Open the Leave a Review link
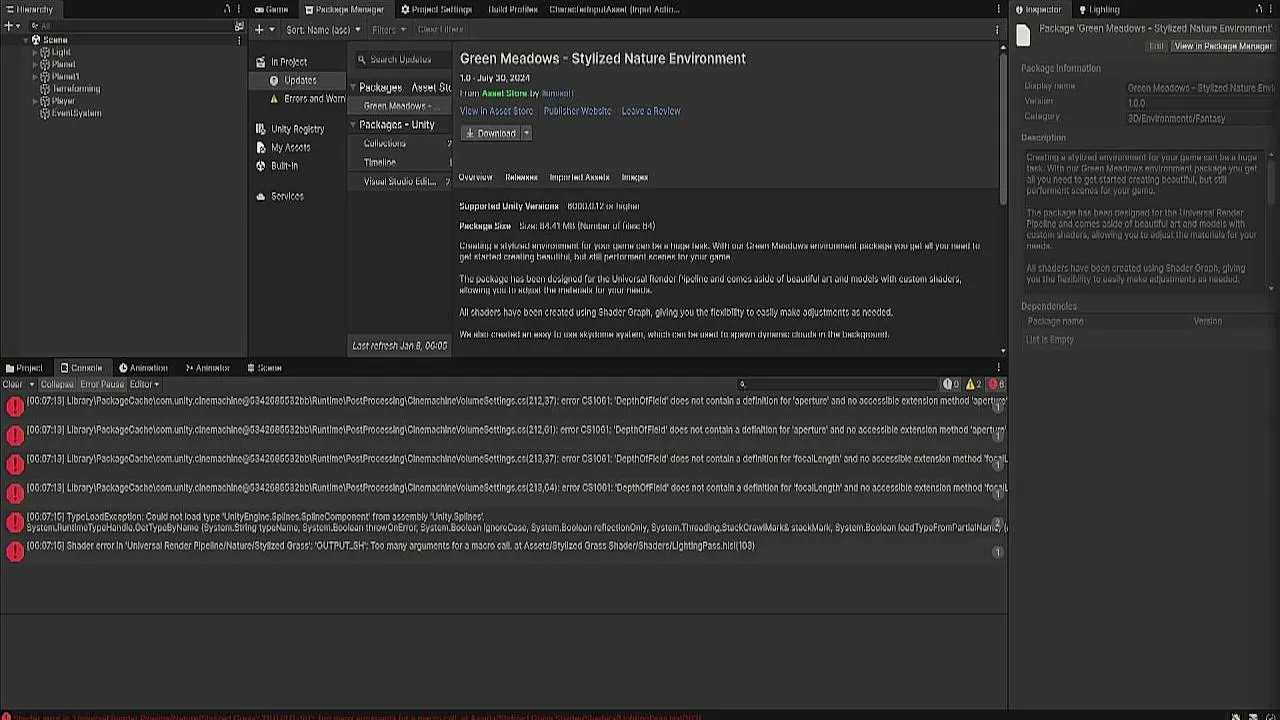The width and height of the screenshot is (1280, 720). click(651, 111)
